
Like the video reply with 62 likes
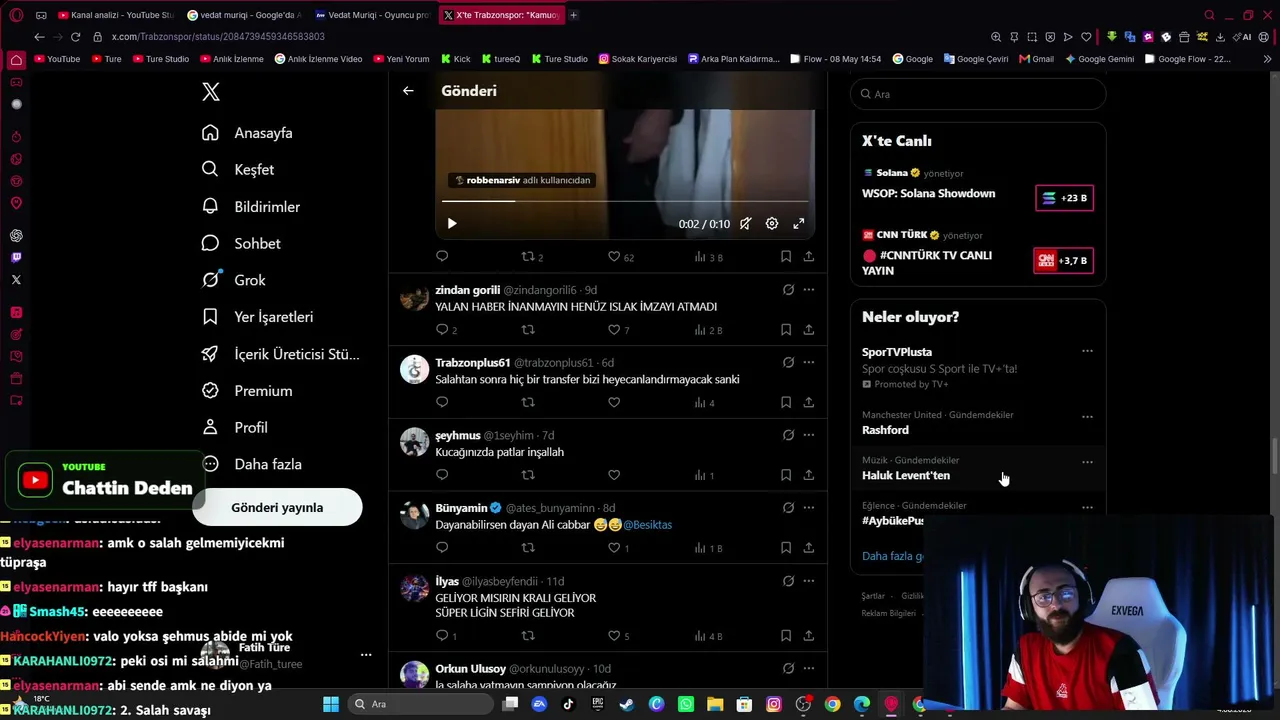(614, 257)
